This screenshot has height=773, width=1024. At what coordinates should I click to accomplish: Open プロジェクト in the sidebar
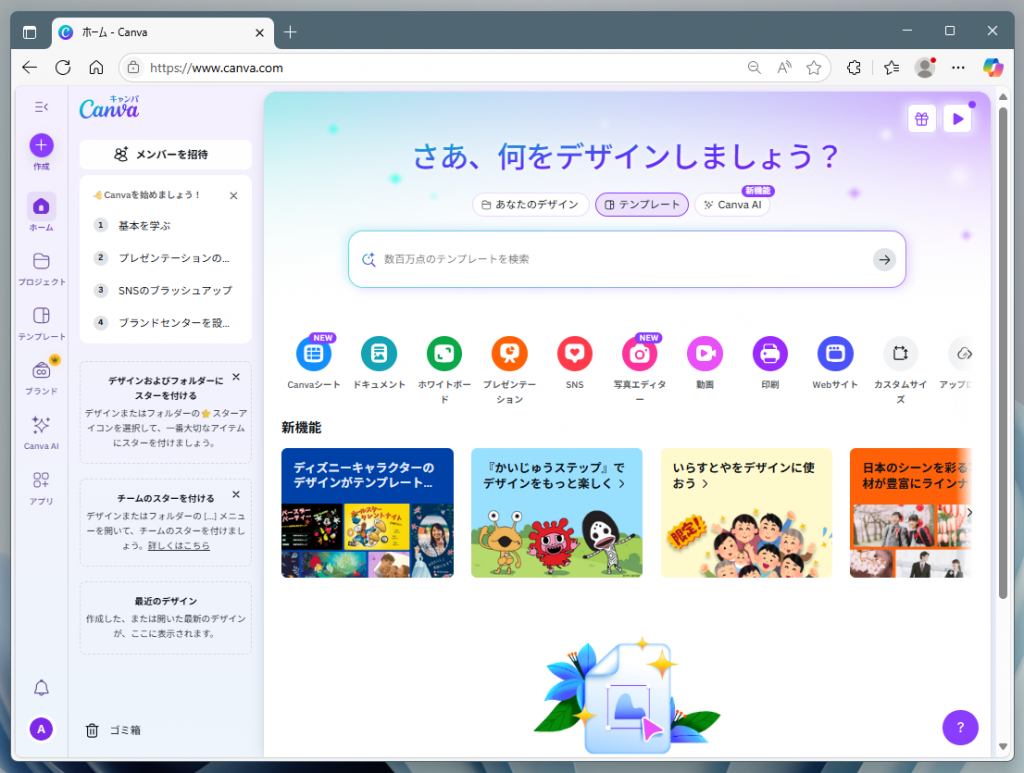coord(41,262)
